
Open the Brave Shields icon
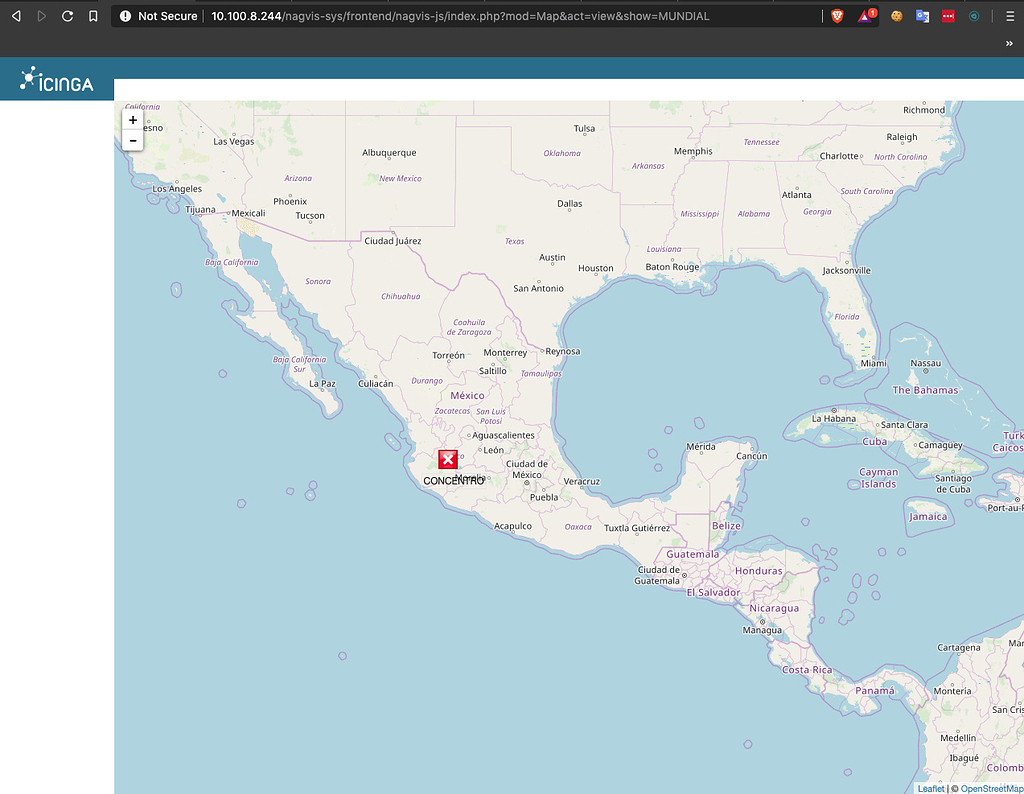click(x=837, y=16)
